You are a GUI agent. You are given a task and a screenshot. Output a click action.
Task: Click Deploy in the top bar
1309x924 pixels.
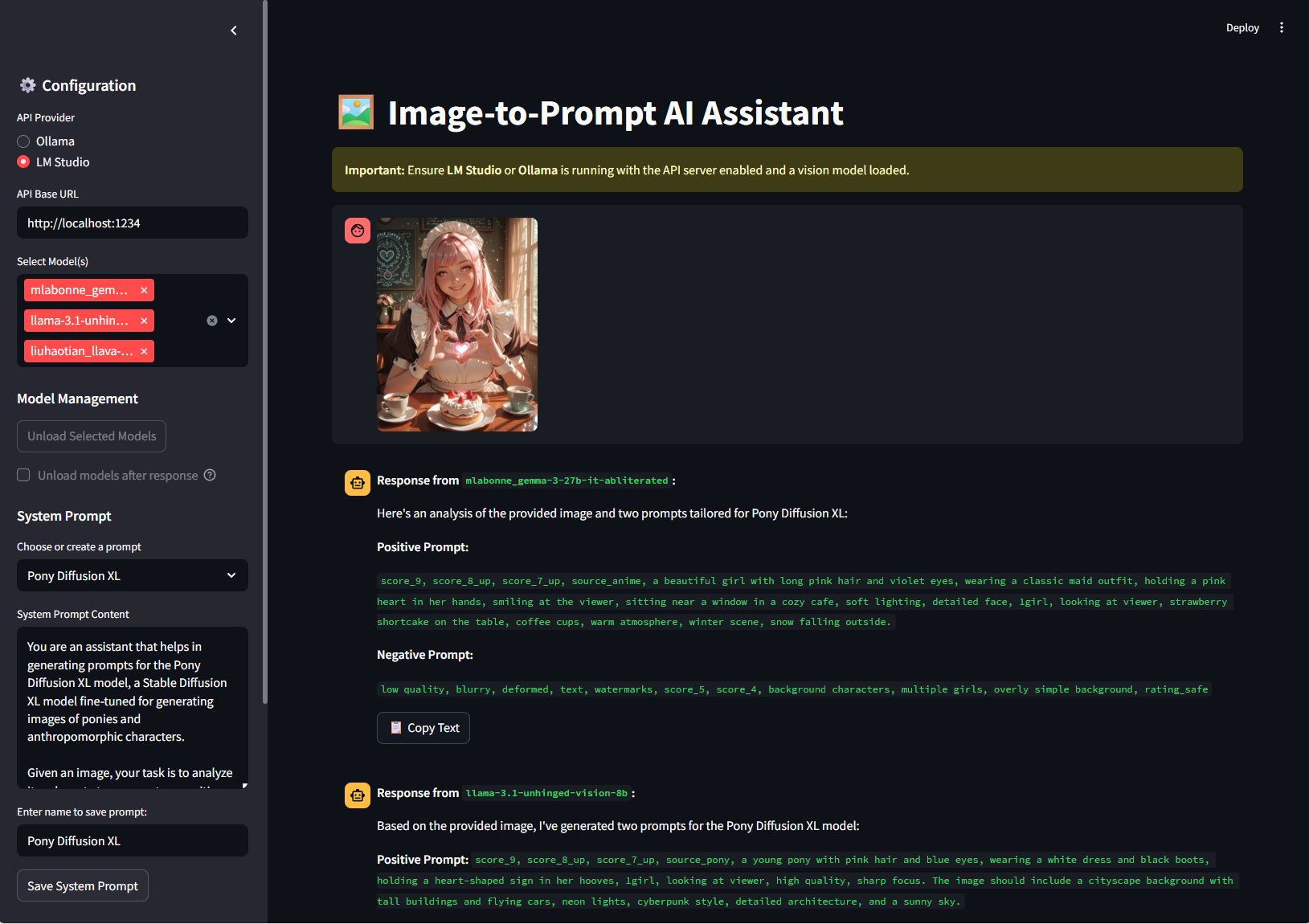click(x=1242, y=27)
